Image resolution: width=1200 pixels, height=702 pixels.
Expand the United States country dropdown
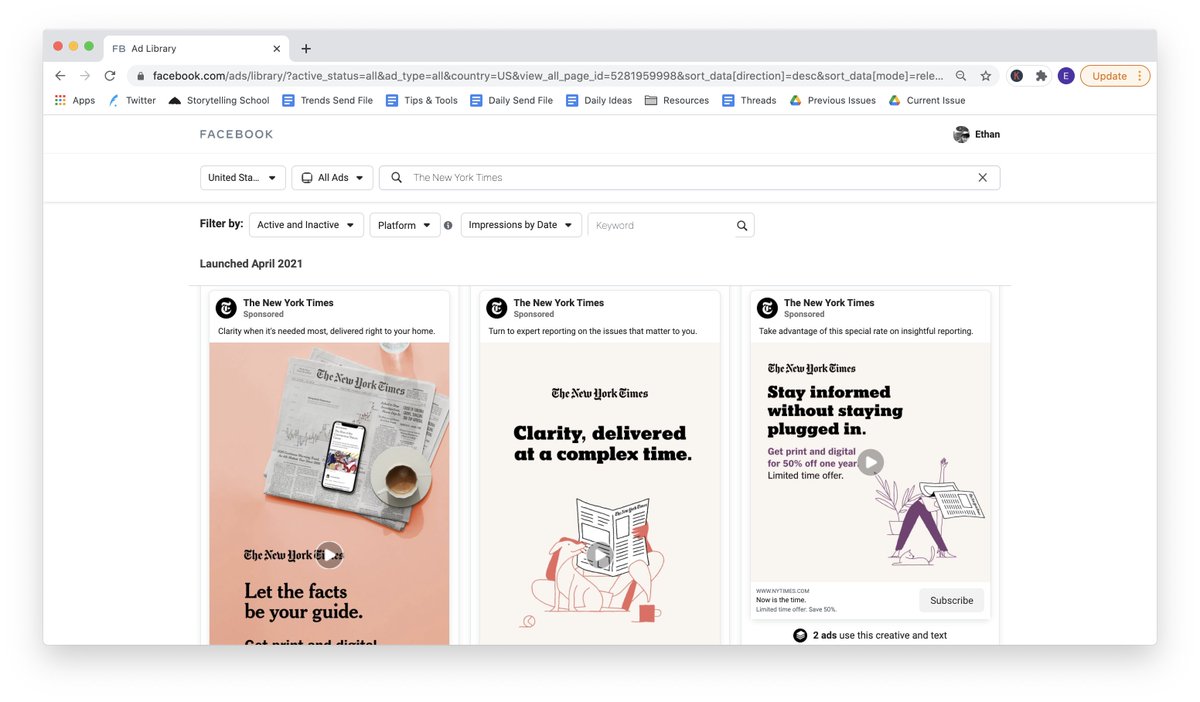243,177
